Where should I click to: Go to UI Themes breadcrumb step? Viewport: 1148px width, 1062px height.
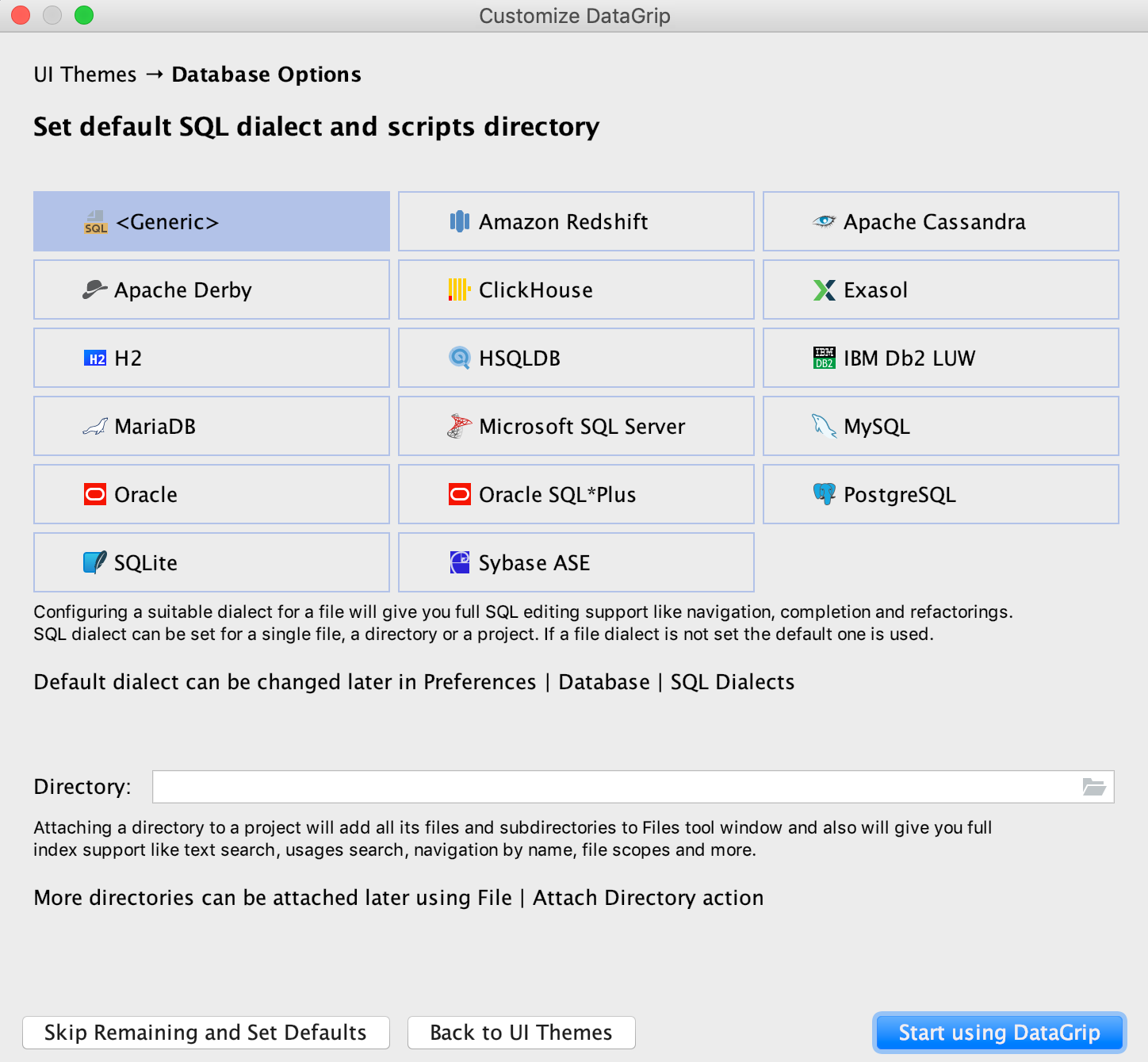tap(85, 75)
